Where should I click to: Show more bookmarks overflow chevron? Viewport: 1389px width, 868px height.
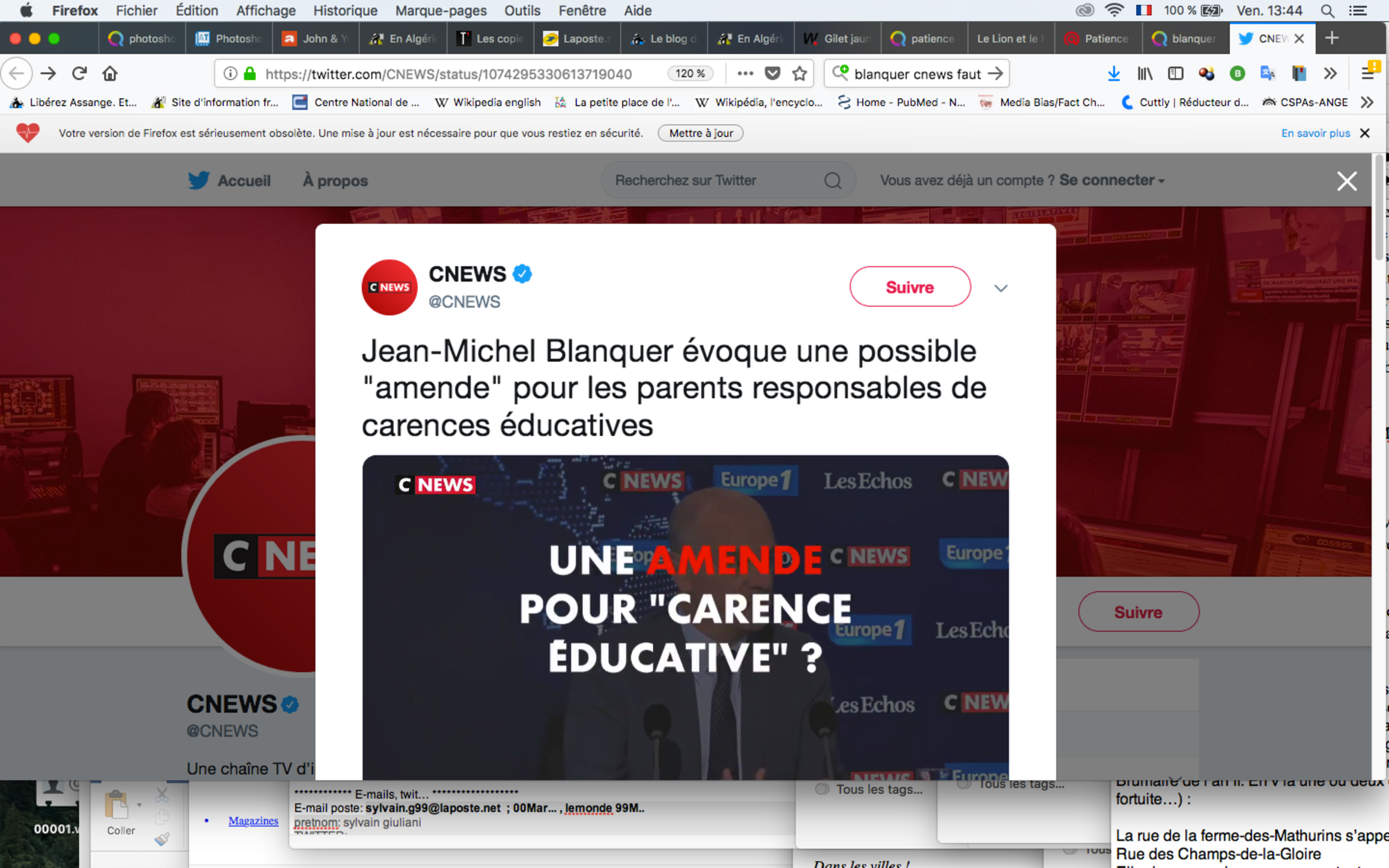click(1367, 102)
